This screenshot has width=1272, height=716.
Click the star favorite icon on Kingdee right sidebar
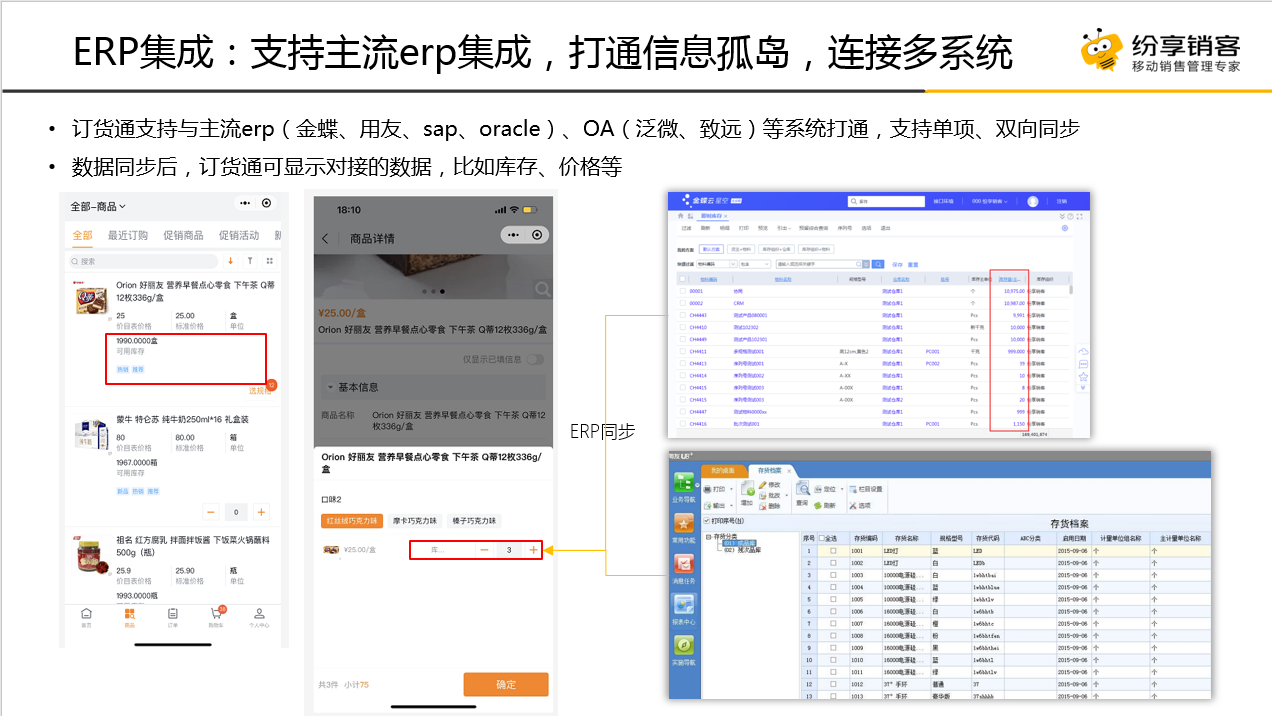pos(1083,376)
